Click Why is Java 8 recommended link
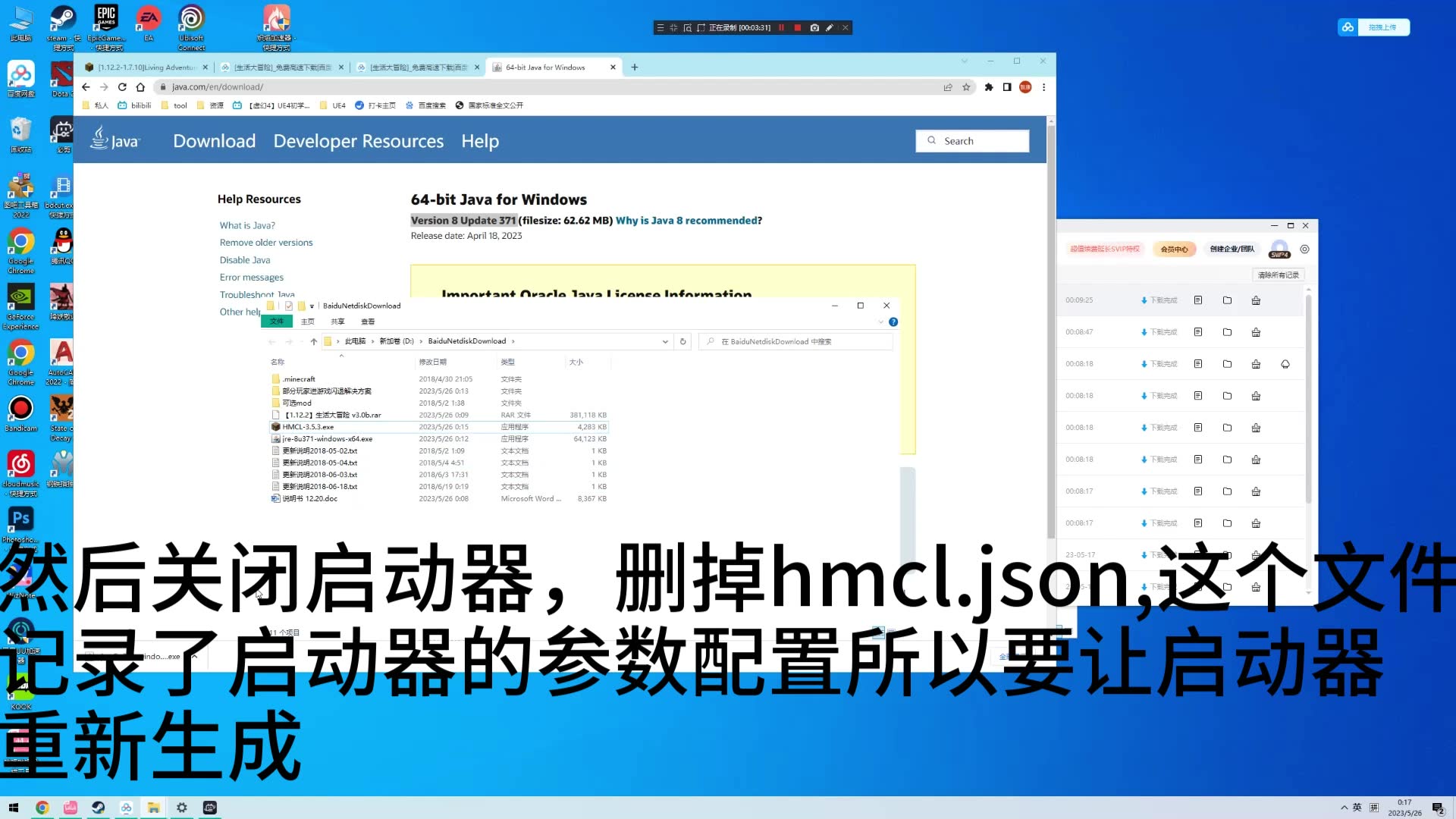1456x819 pixels. point(689,220)
